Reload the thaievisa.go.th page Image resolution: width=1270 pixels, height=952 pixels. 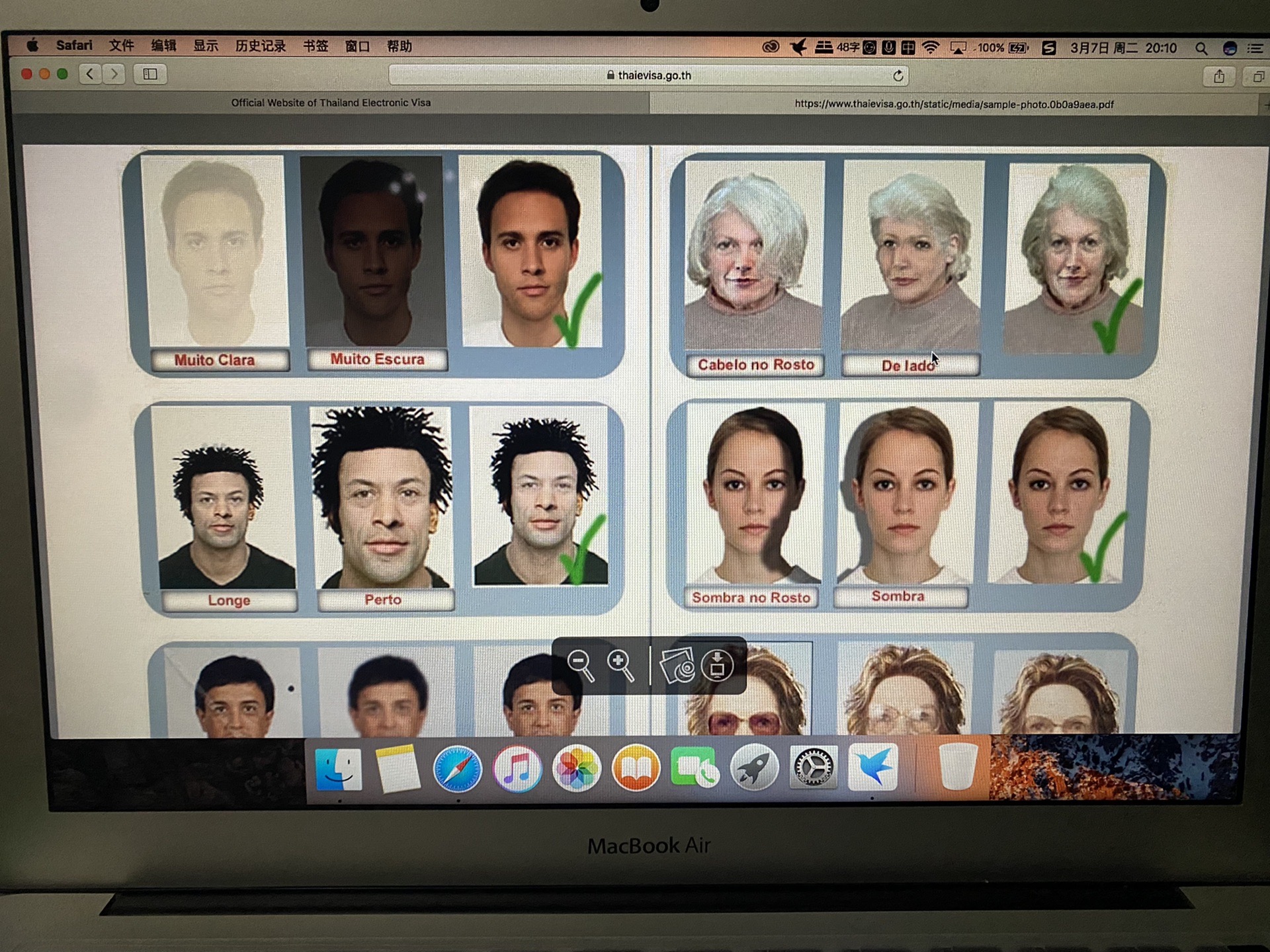click(898, 76)
